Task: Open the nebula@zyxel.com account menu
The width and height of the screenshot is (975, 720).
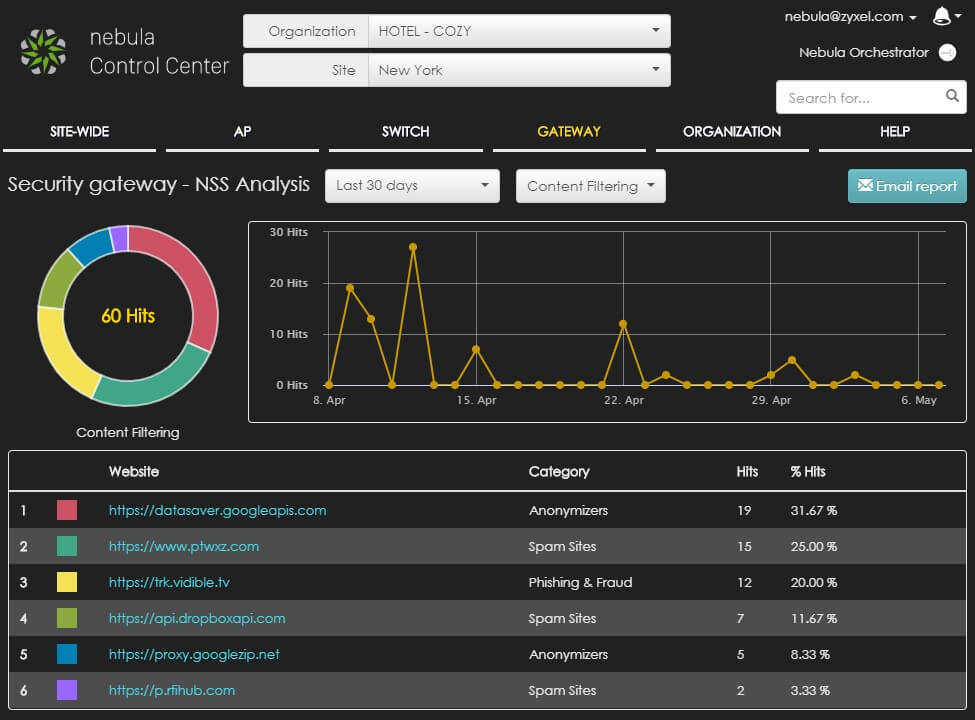Action: coord(850,17)
